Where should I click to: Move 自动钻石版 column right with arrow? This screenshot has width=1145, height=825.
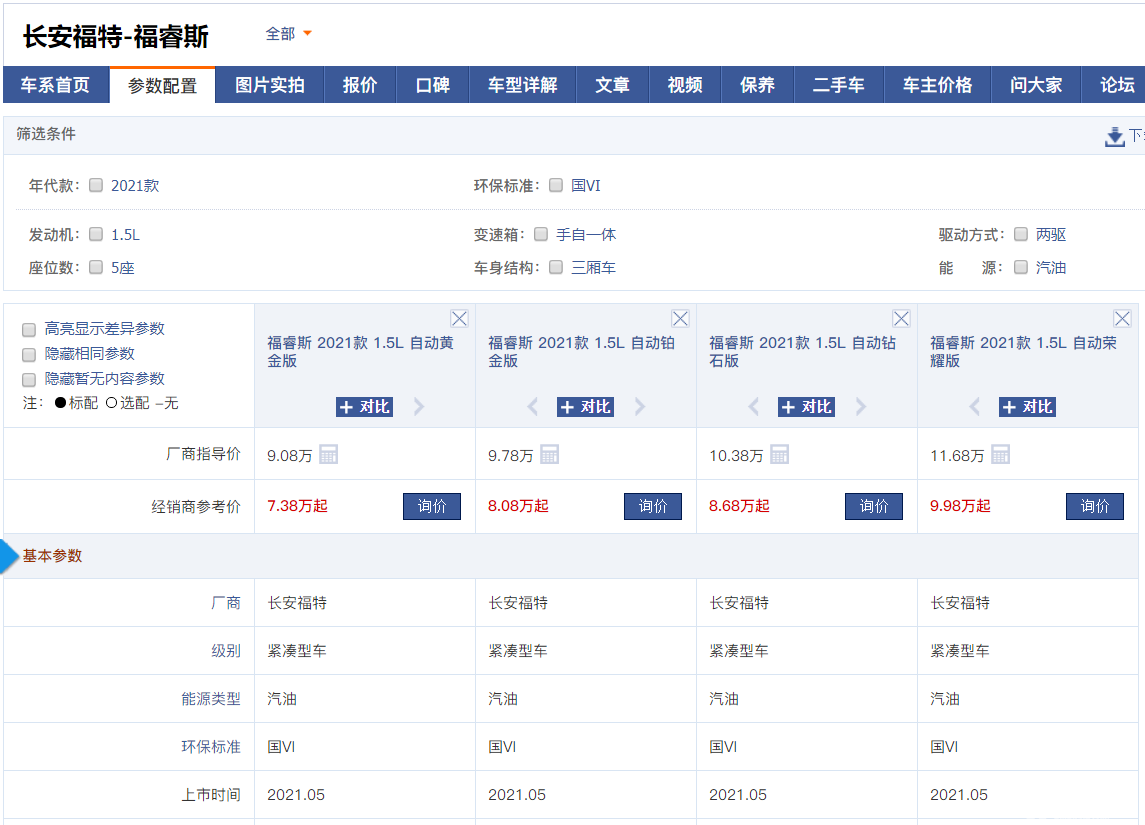(862, 407)
